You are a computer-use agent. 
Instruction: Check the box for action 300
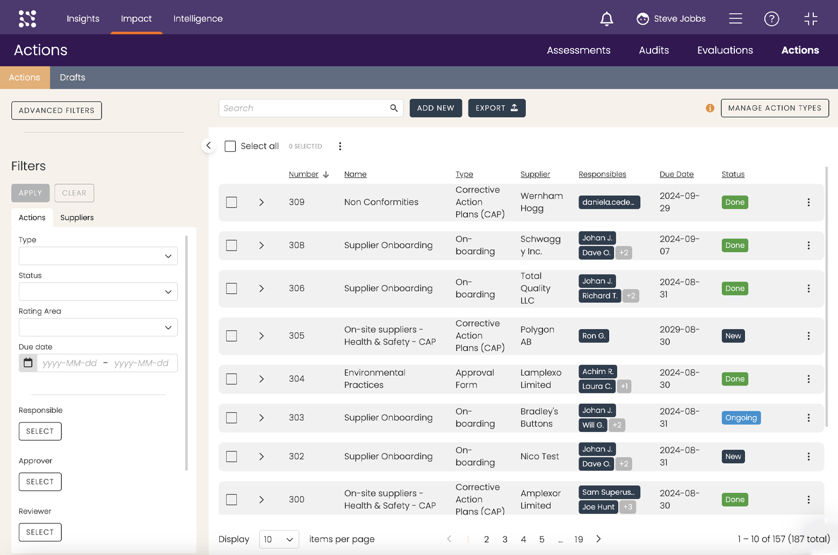click(x=231, y=499)
